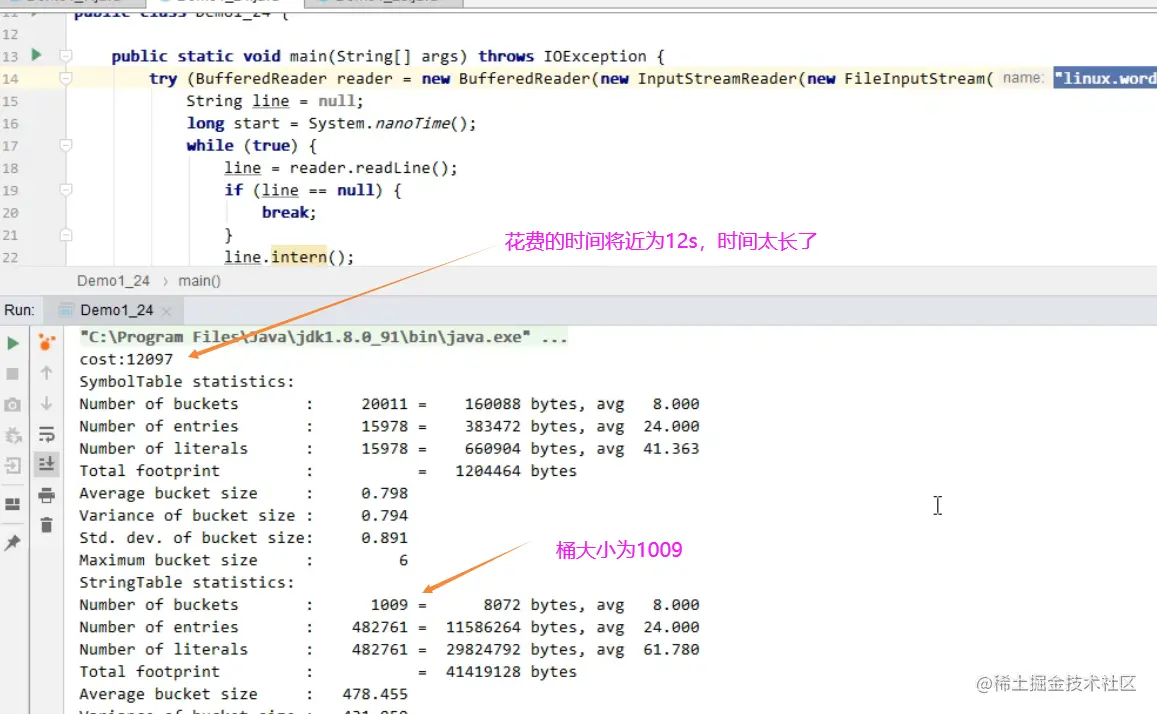Click buckets value 20011
This screenshot has width=1157, height=714.
click(x=384, y=404)
